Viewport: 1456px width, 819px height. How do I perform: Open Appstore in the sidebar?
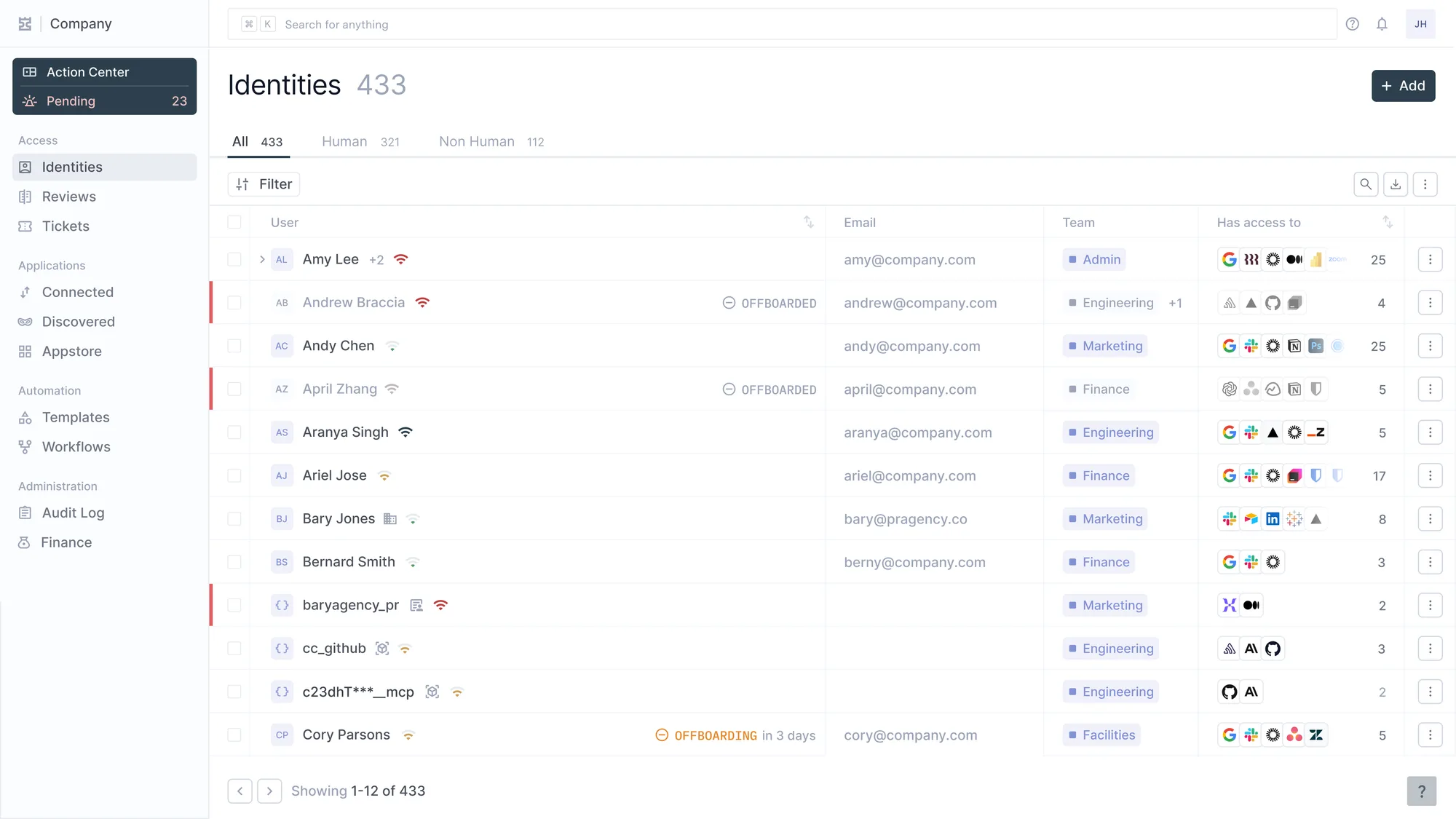[104, 352]
